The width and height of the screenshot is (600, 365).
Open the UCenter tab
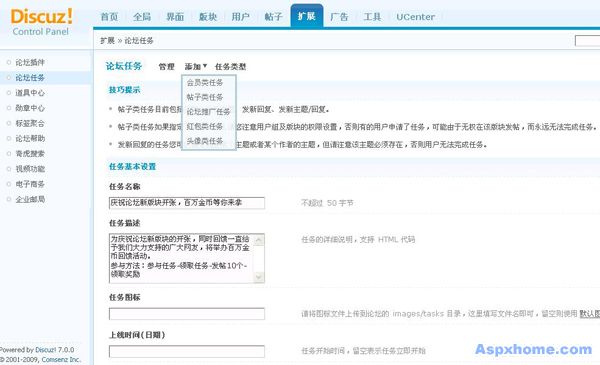coord(415,17)
